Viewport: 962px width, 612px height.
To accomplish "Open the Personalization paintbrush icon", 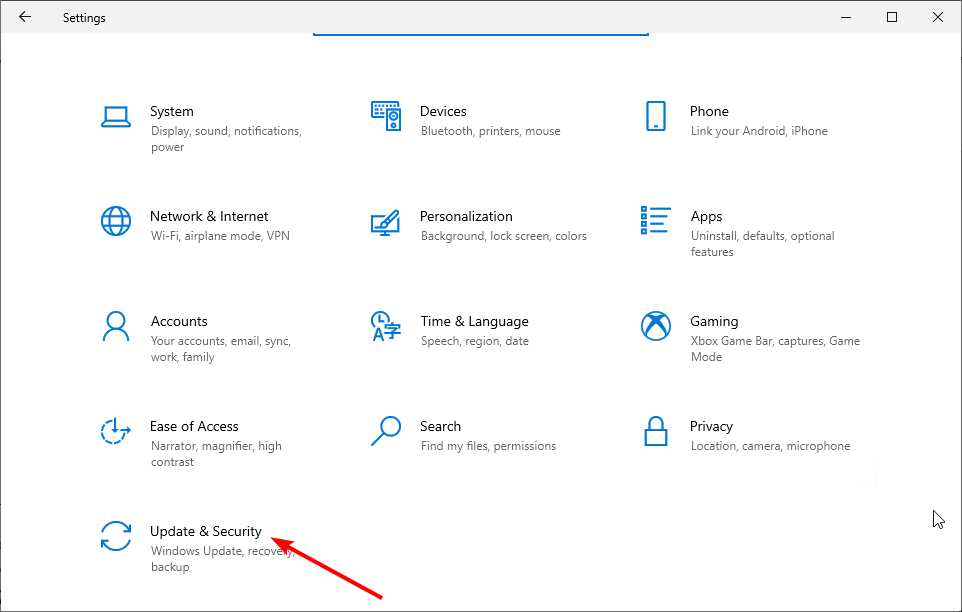I will pos(385,221).
